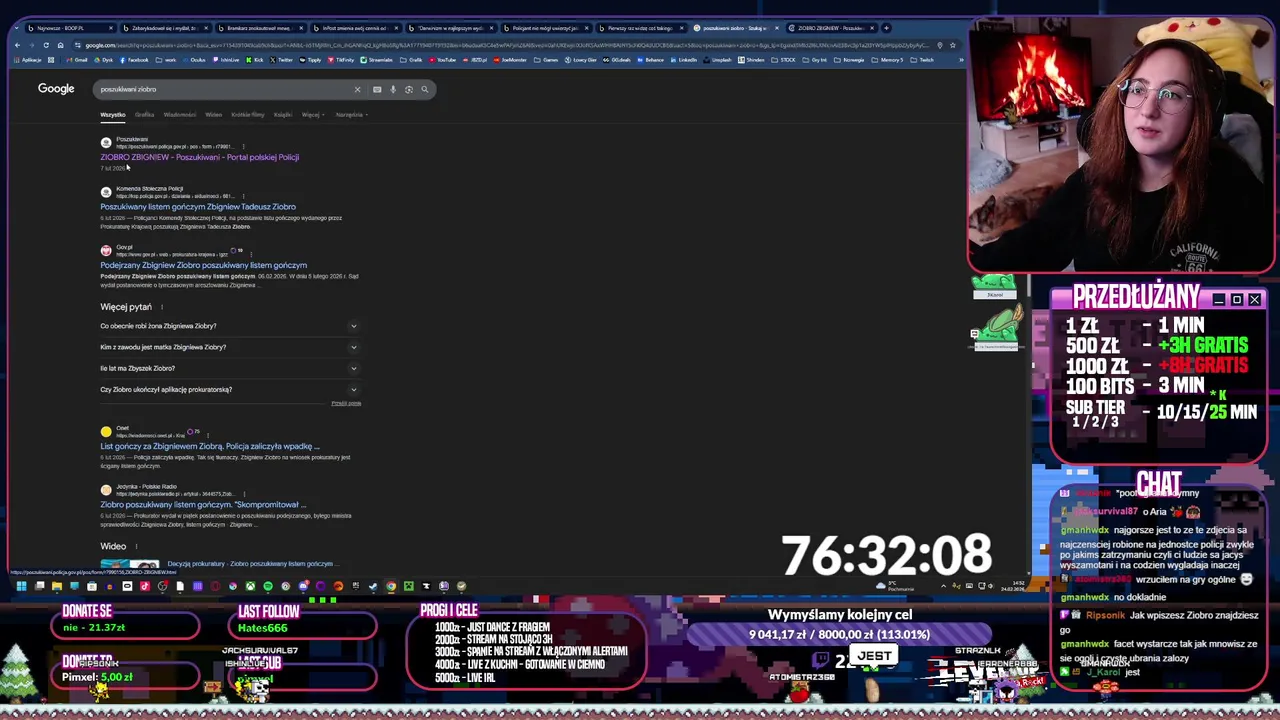Screen dimensions: 1280x720
Task: Open the YouTube bookmark
Action: [x=442, y=59]
